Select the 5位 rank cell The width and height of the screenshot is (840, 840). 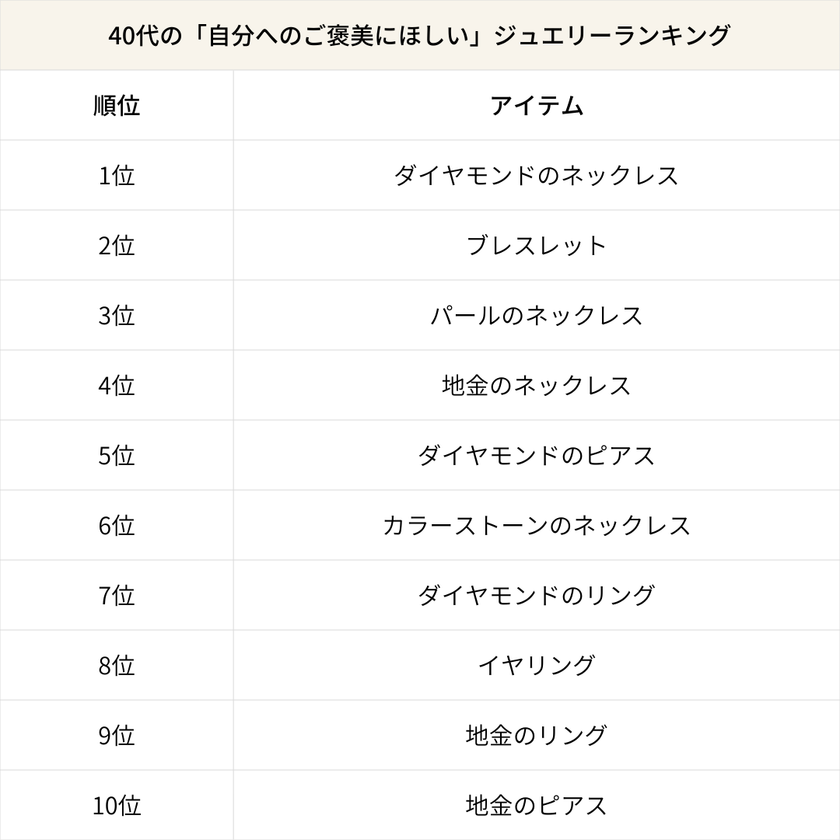point(116,456)
